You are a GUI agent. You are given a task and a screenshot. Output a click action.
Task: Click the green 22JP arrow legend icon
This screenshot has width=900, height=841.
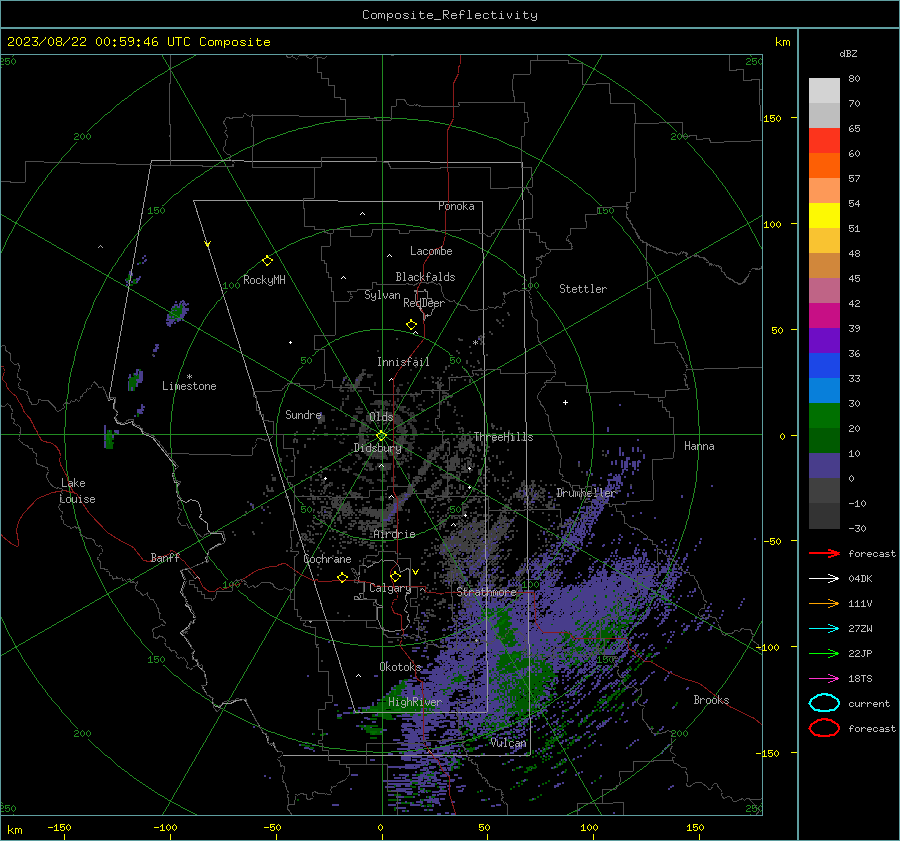pos(824,653)
